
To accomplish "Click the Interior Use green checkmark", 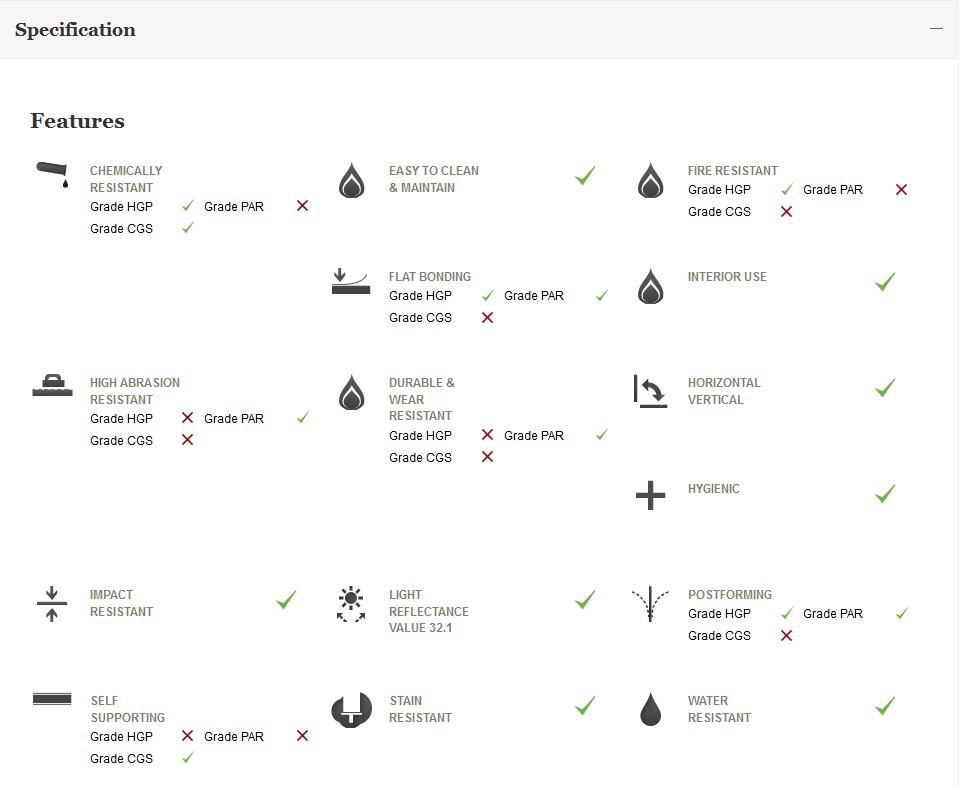I will (884, 282).
